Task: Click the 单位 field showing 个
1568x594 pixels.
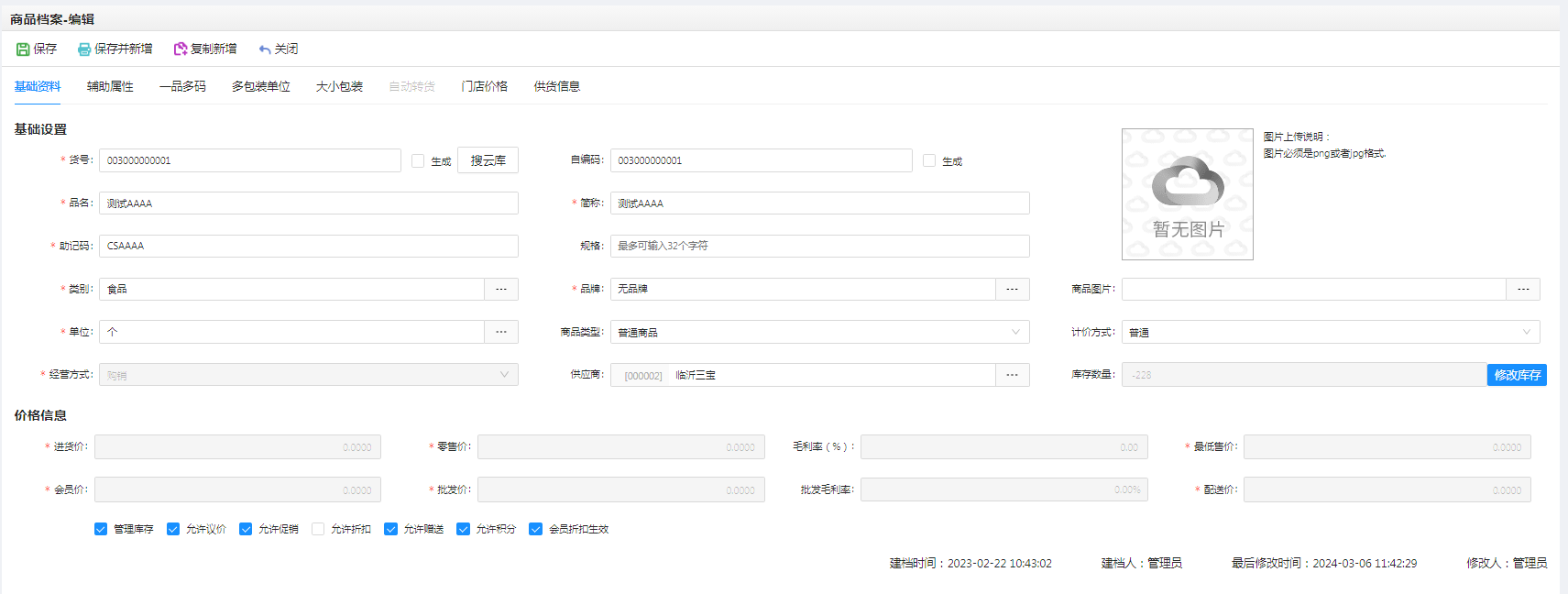Action: [x=291, y=332]
